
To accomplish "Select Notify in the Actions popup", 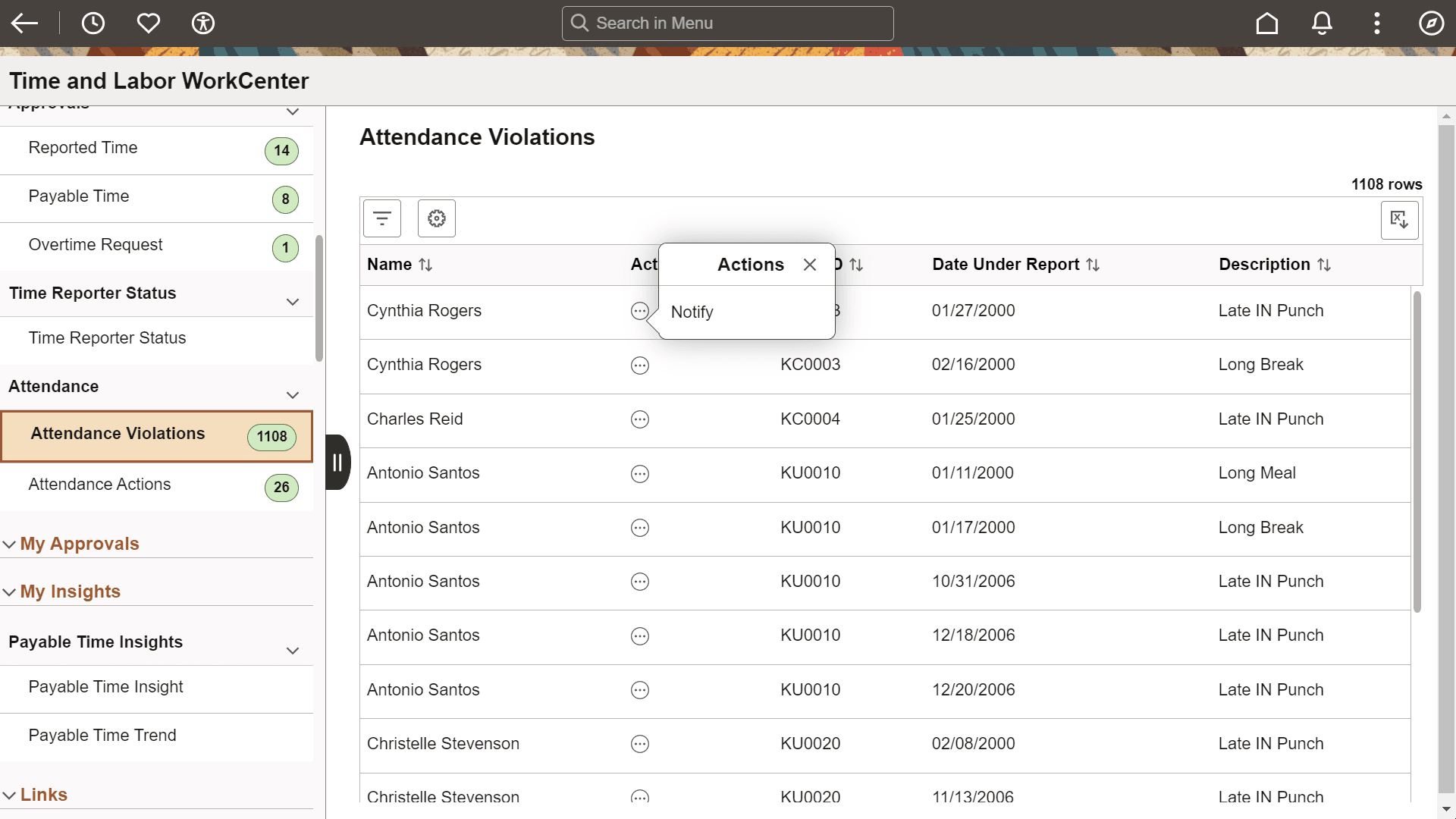I will 692,312.
